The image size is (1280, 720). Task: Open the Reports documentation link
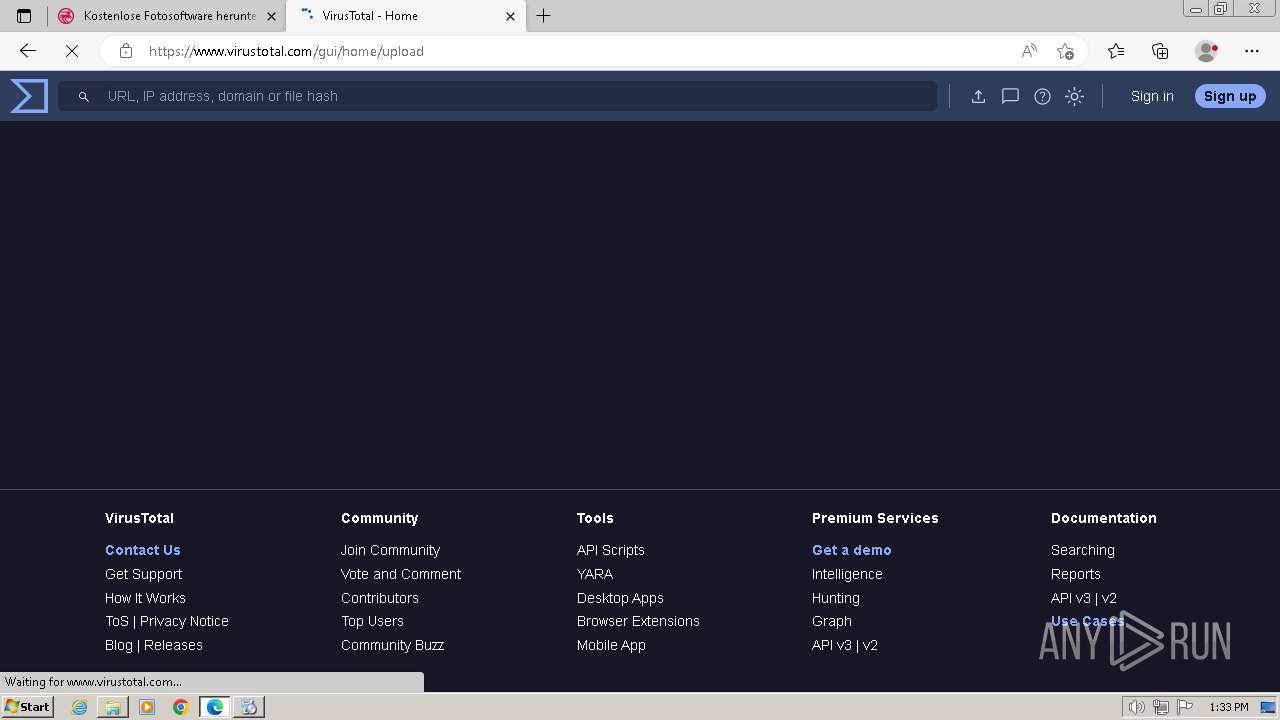(x=1076, y=574)
